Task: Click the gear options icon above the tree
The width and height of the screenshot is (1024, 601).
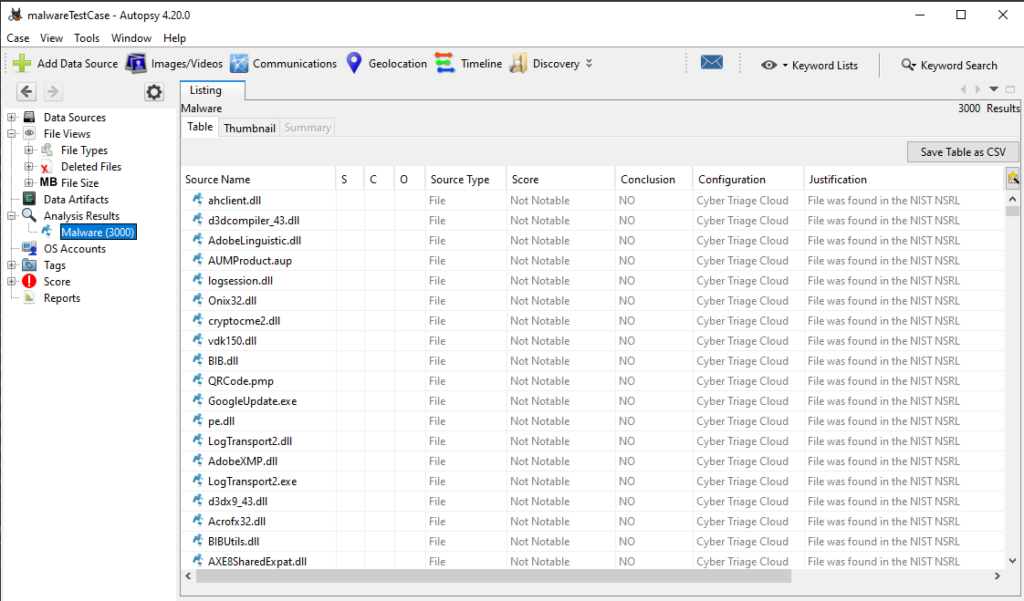Action: (x=153, y=91)
